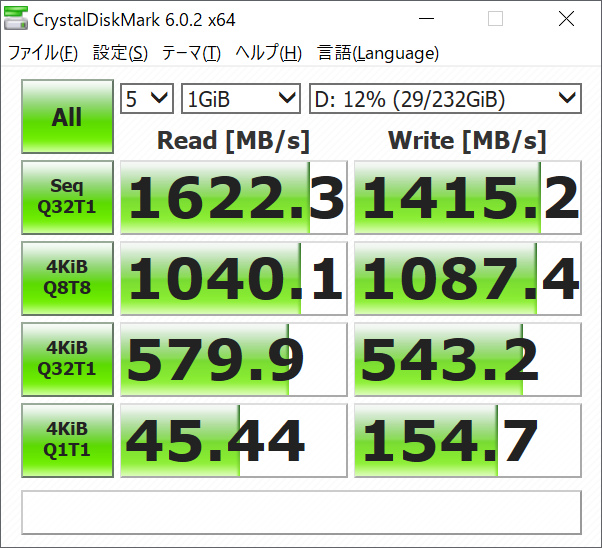Screen dimensions: 602x548
Task: Open the テーマ(T) menu
Action: click(x=191, y=53)
